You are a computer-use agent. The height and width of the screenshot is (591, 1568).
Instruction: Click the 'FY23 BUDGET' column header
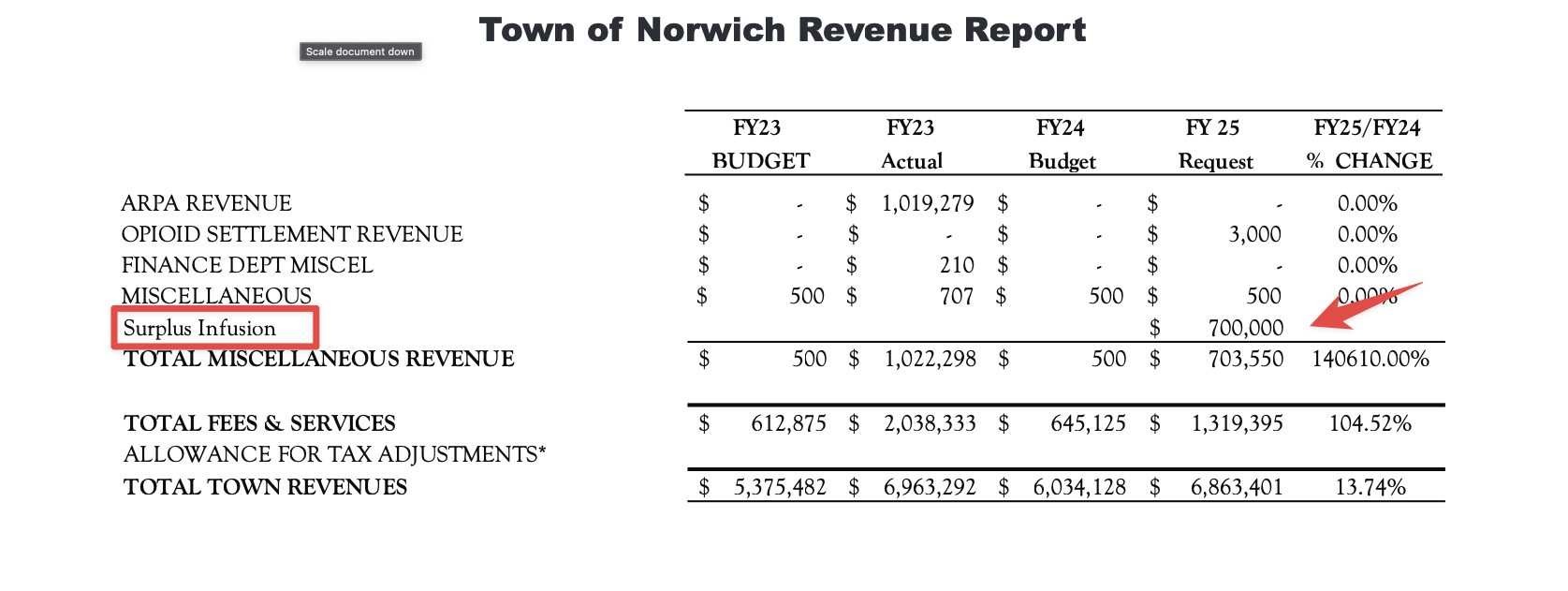coord(760,144)
